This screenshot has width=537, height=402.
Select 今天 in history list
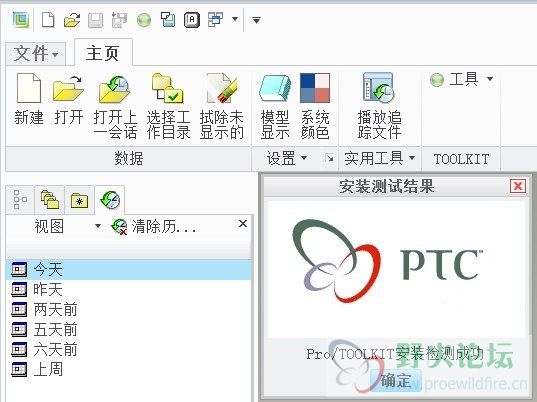129,269
